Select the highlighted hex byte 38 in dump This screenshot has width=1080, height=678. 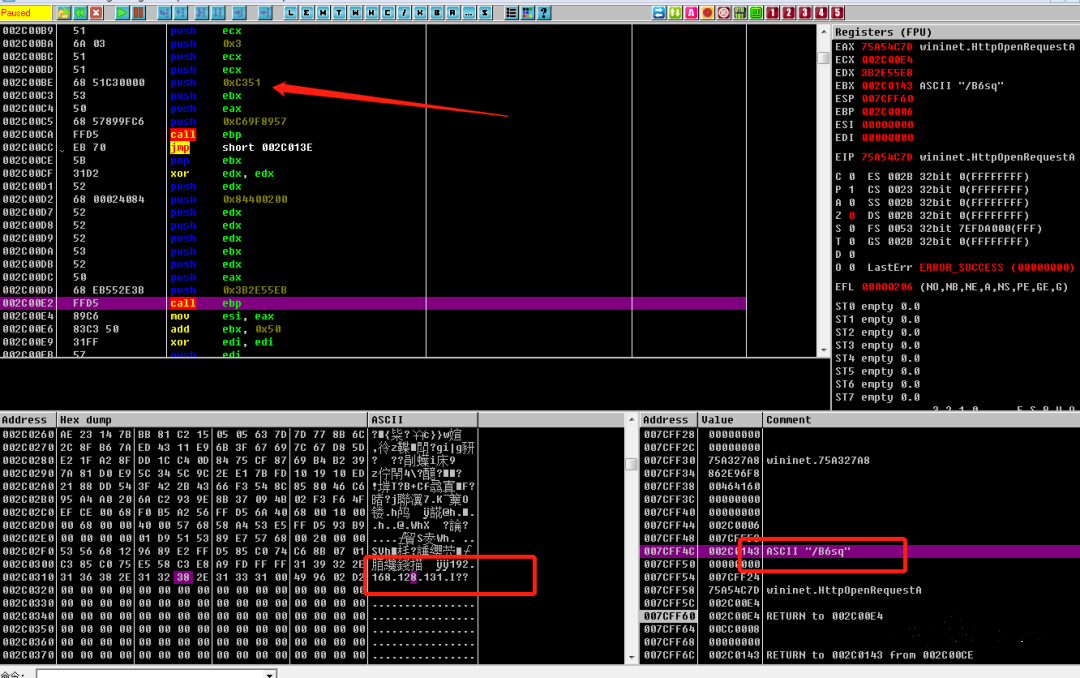point(183,577)
